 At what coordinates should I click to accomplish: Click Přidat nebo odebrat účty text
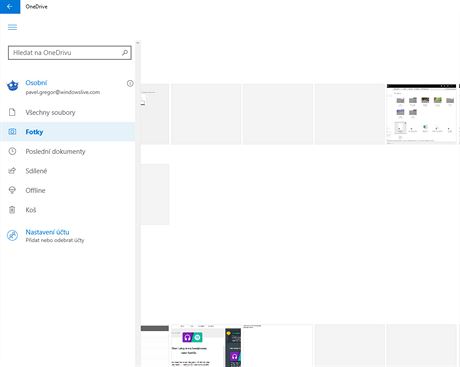[55, 240]
